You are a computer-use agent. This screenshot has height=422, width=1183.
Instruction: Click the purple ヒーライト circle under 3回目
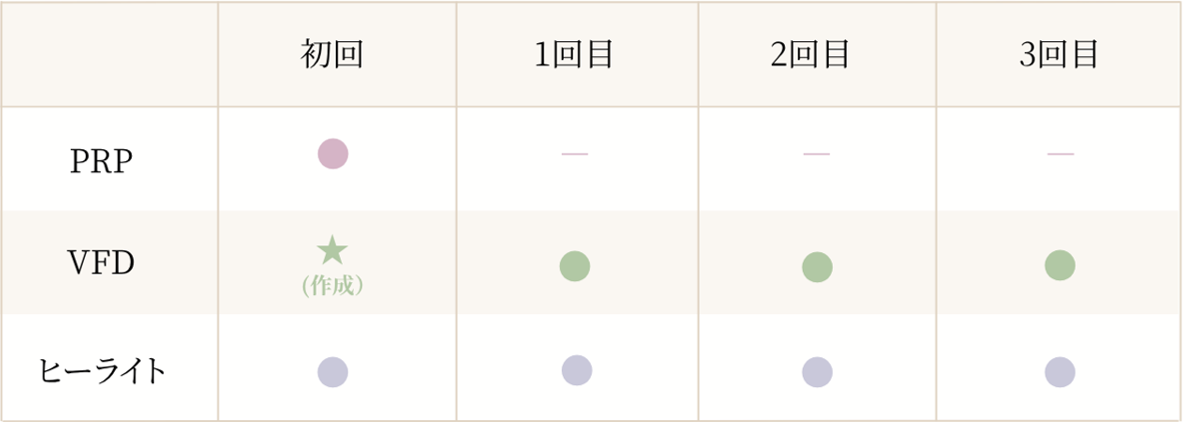click(1060, 372)
